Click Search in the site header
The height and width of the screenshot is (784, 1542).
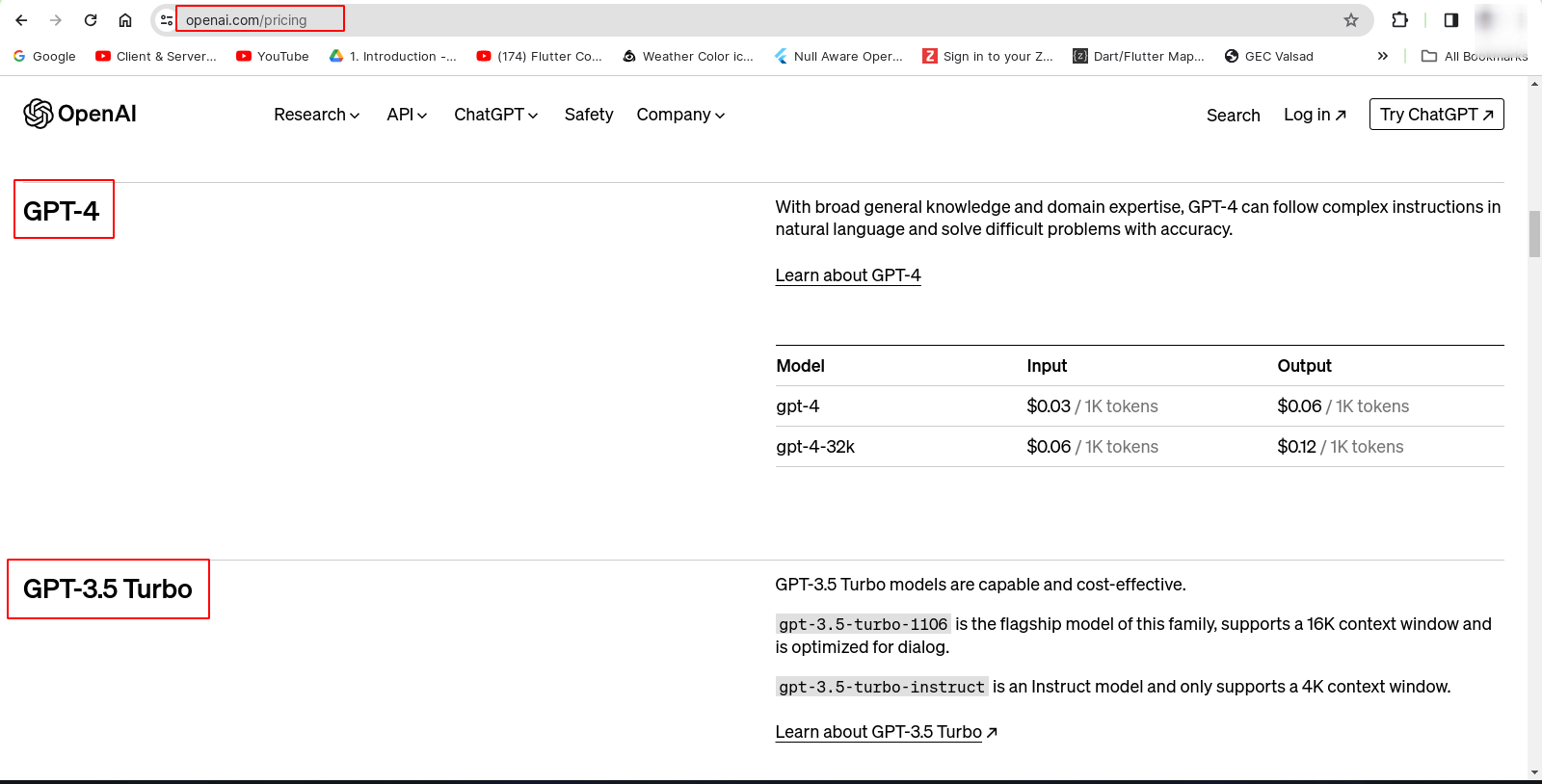[x=1234, y=116]
